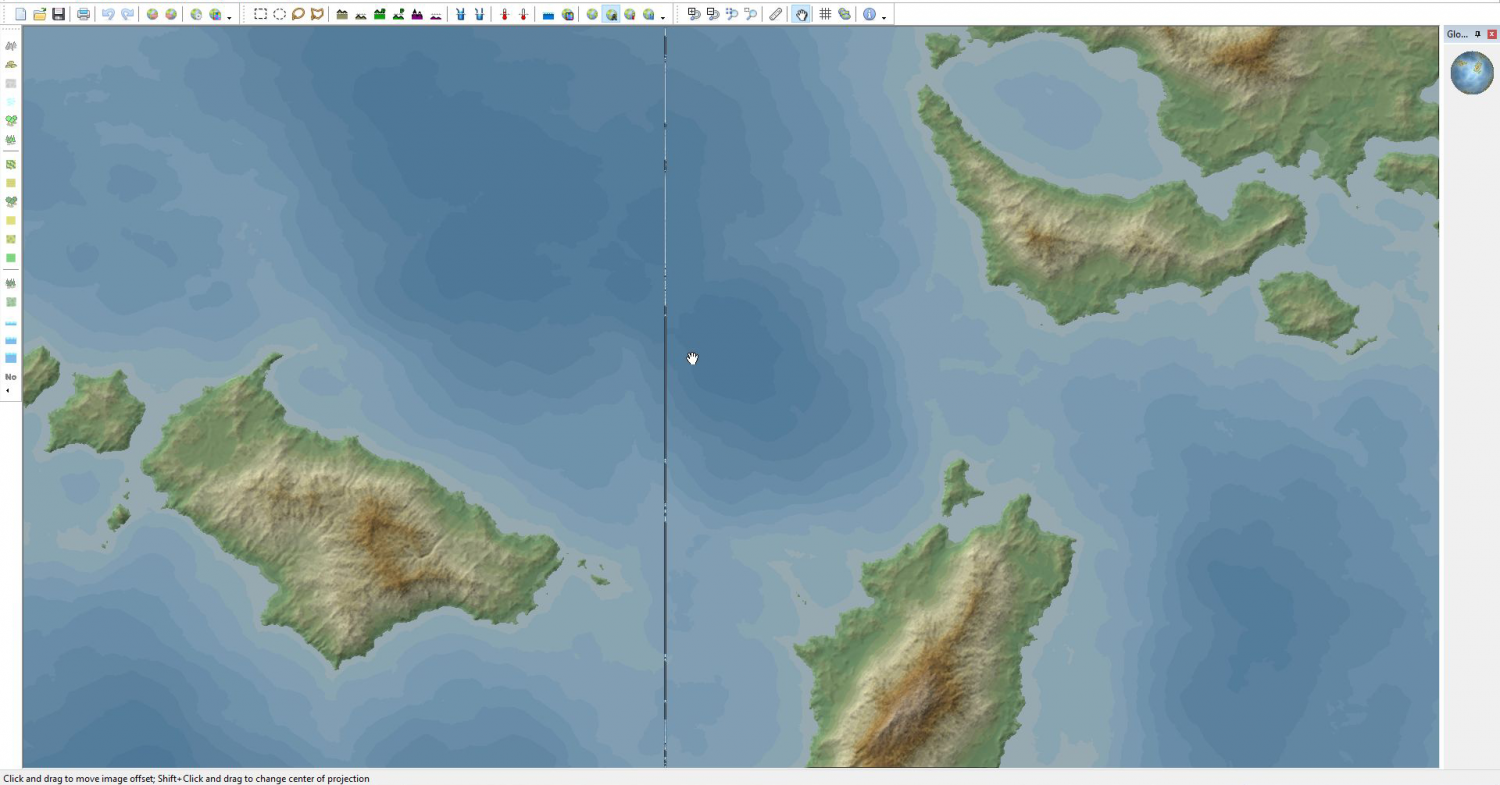Image resolution: width=1500 pixels, height=785 pixels.
Task: Click the deepest blue water sidebar icon
Action: [x=11, y=358]
